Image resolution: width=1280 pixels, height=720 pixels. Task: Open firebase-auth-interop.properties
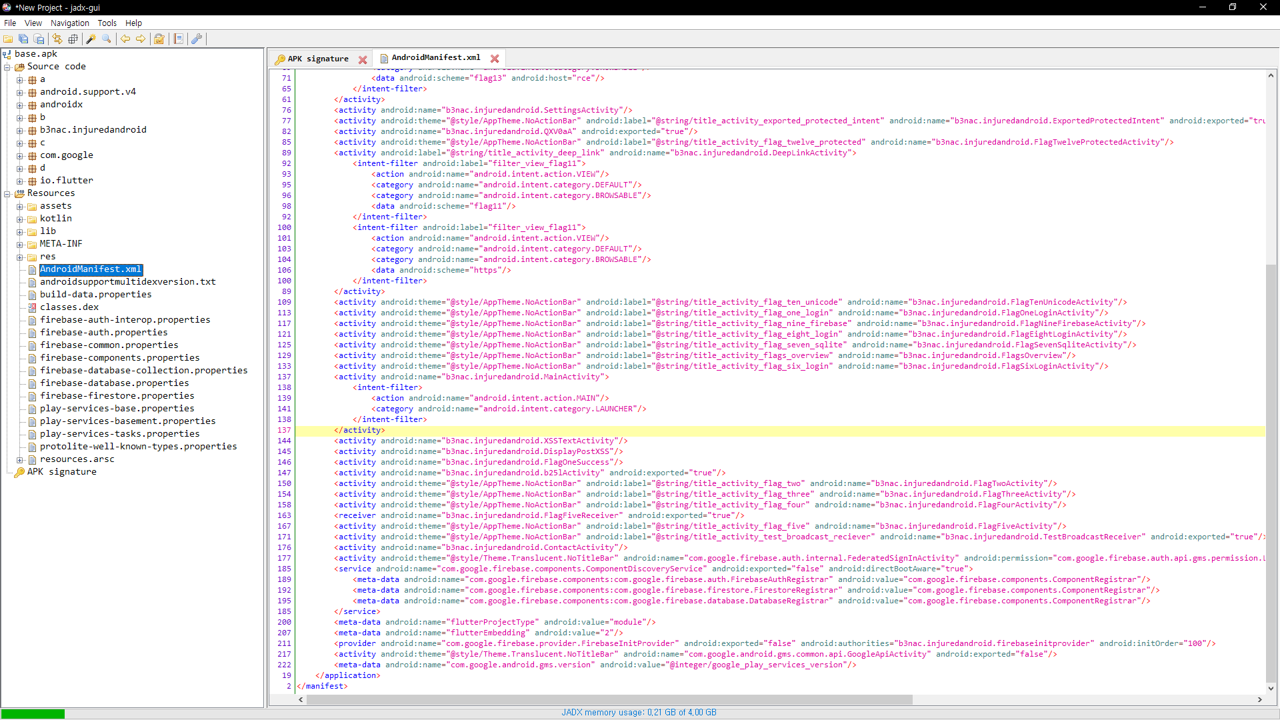pyautogui.click(x=125, y=320)
